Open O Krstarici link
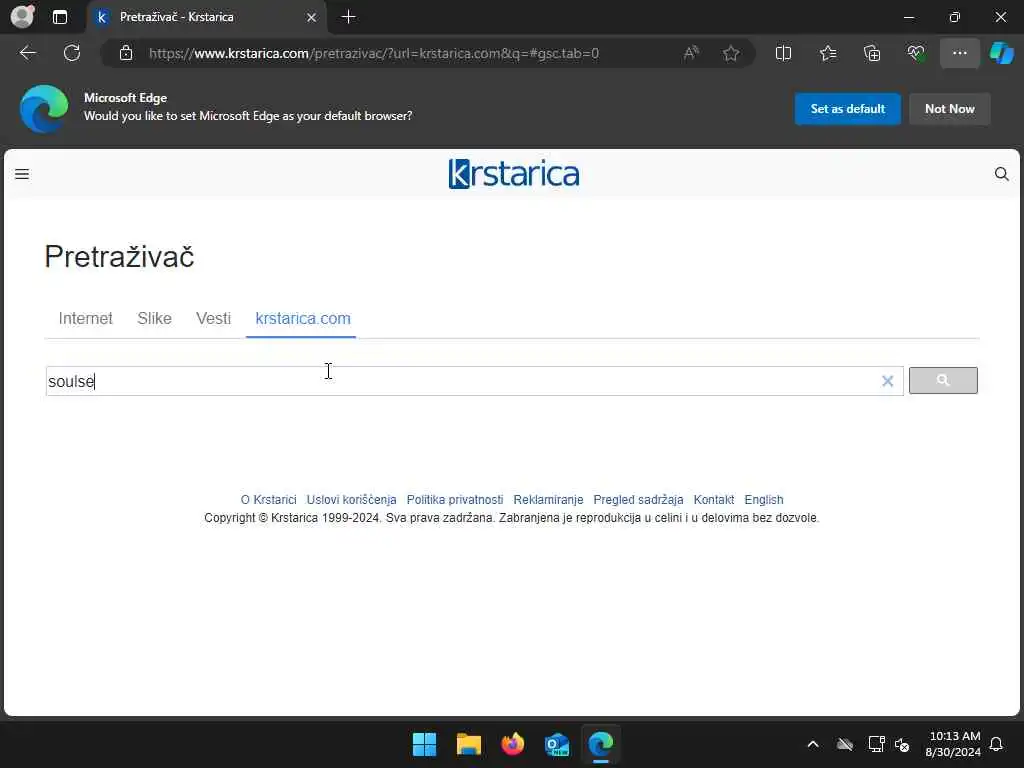Image resolution: width=1024 pixels, height=768 pixels. (x=268, y=500)
